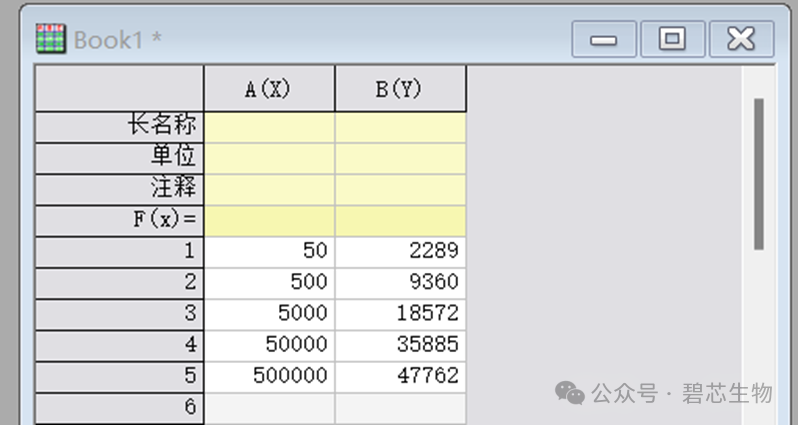The height and width of the screenshot is (425, 798).
Task: Click the F(x)= cell of column B
Action: tap(401, 221)
